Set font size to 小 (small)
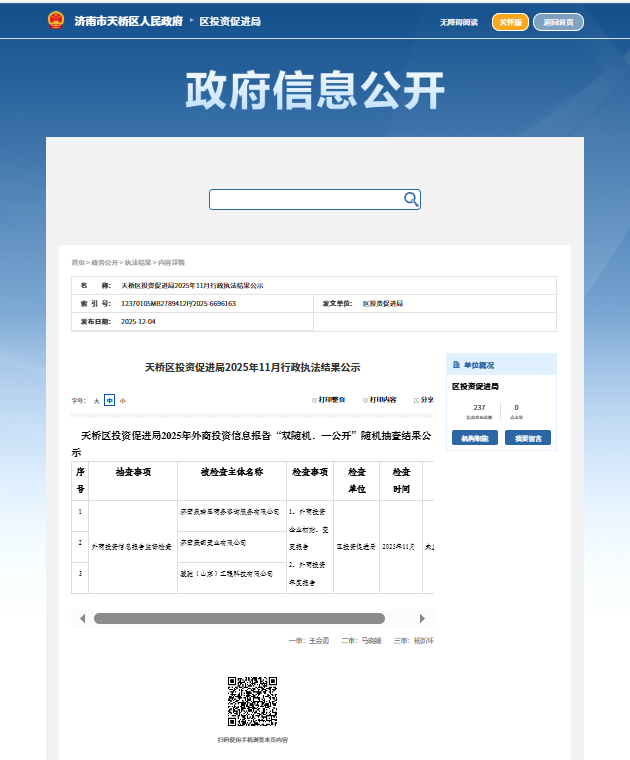The image size is (630, 760). [122, 400]
